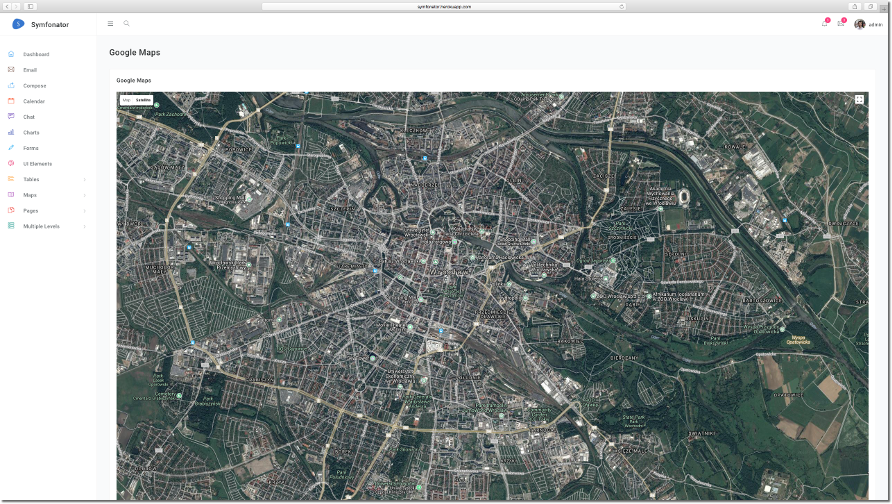Viewport: 892px width, 504px height.
Task: Open UI Elements from the sidebar
Action: (37, 164)
